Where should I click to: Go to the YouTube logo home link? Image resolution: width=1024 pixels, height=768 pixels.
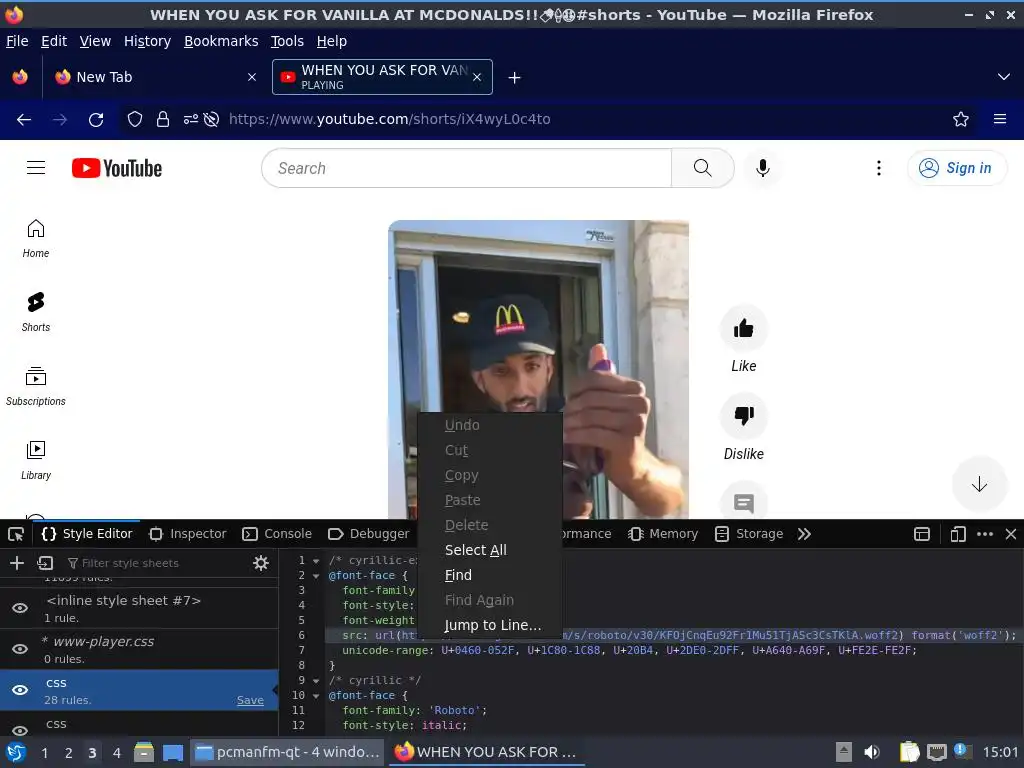[117, 168]
